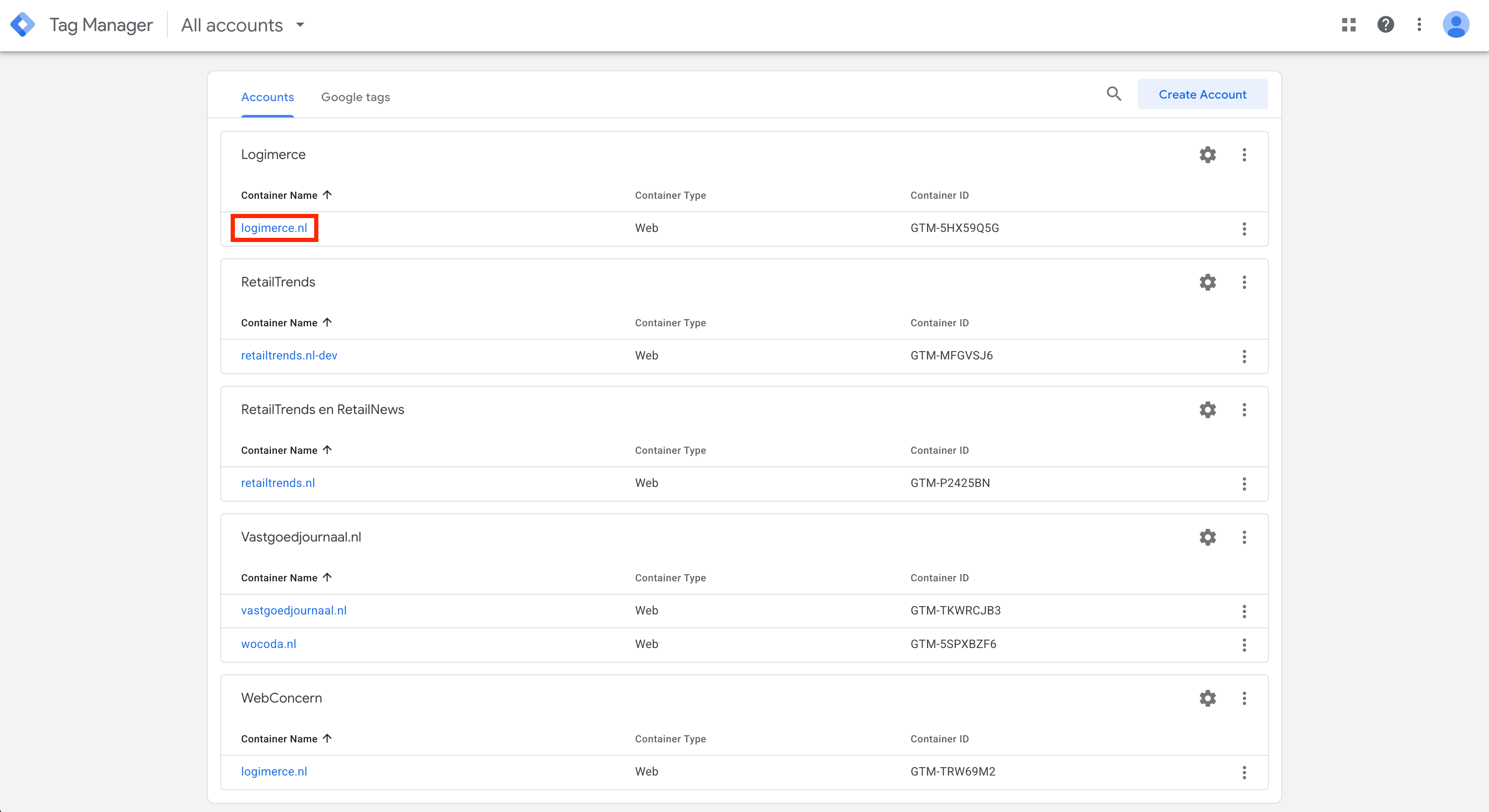Open the vastgoedjournaal.nl container link
1489x812 pixels.
coord(294,610)
